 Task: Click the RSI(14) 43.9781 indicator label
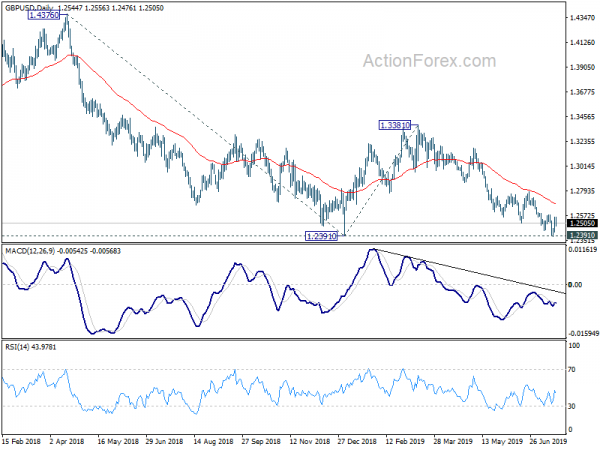[30, 347]
